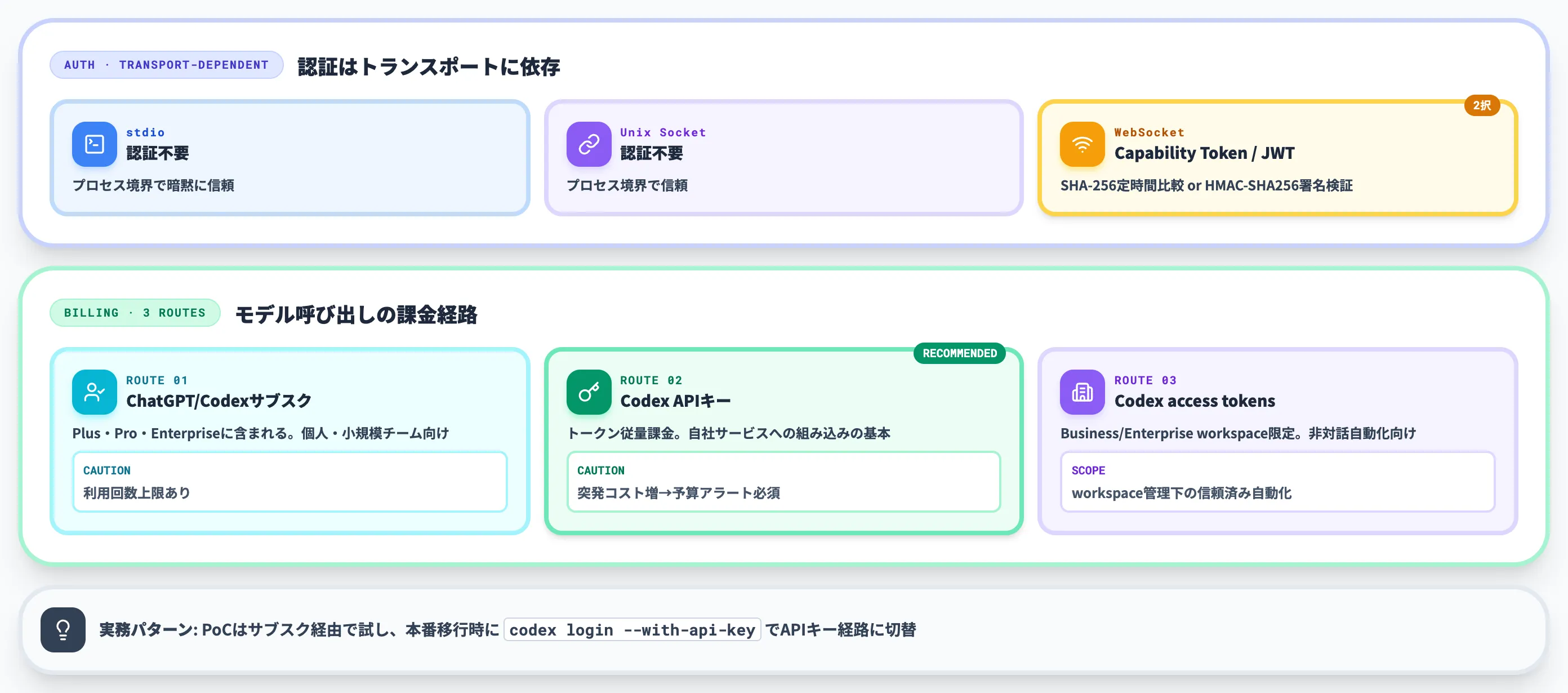1568x693 pixels.
Task: Click the Unix Socket link icon
Action: pos(589,144)
